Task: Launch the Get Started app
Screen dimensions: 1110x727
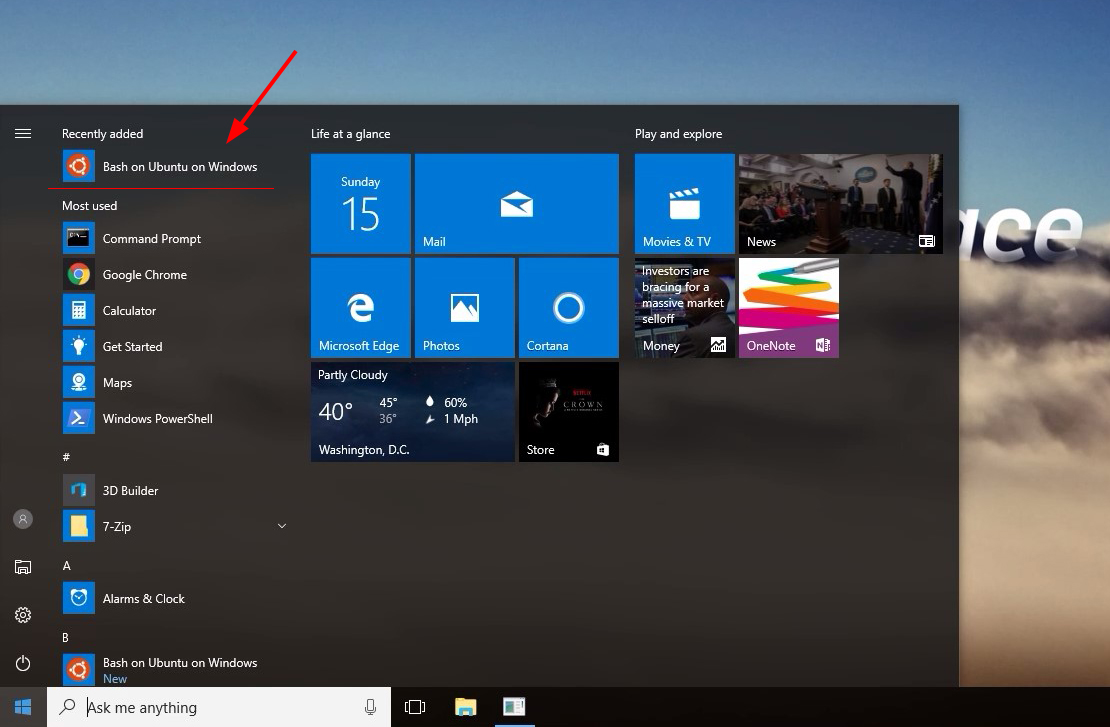Action: 173,347
